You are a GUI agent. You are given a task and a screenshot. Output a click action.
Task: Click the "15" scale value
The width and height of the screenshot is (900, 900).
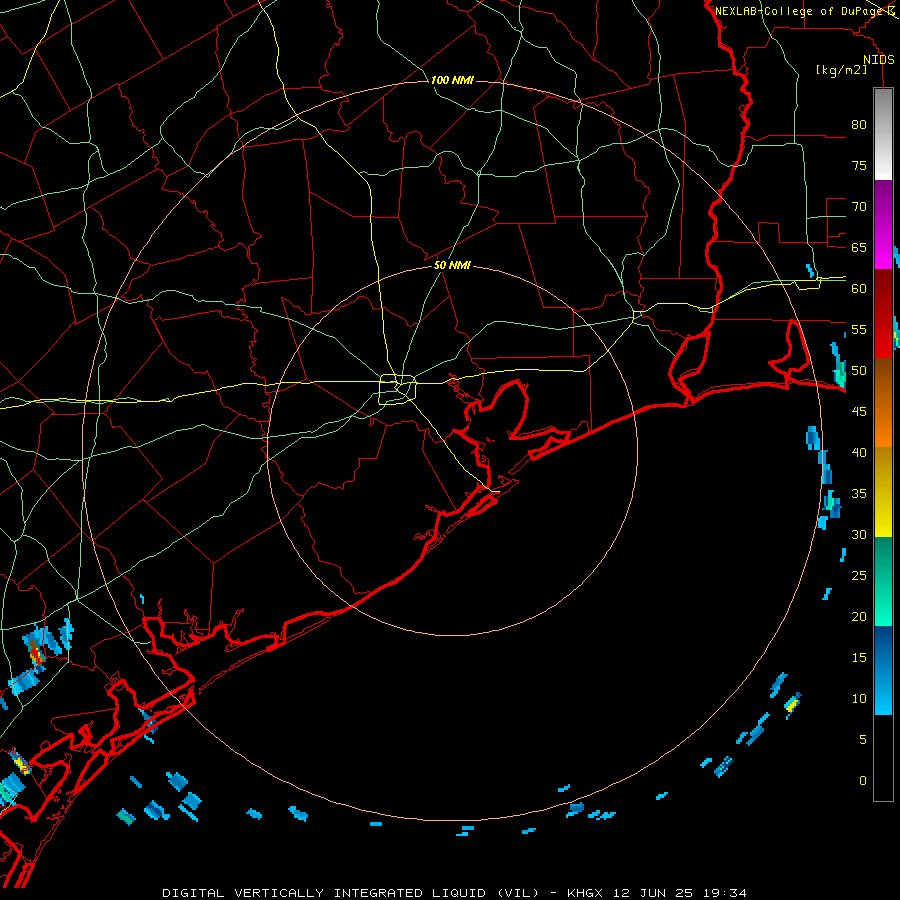(859, 658)
